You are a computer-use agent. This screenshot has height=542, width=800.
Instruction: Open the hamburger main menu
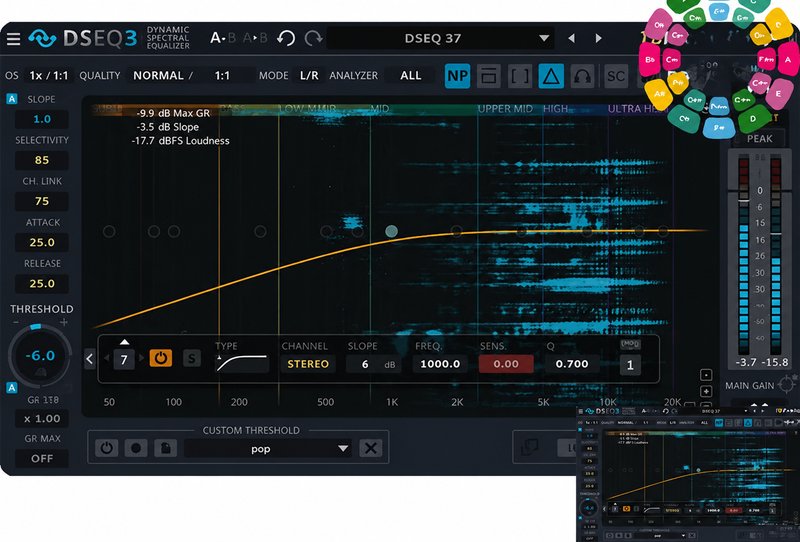[x=14, y=39]
